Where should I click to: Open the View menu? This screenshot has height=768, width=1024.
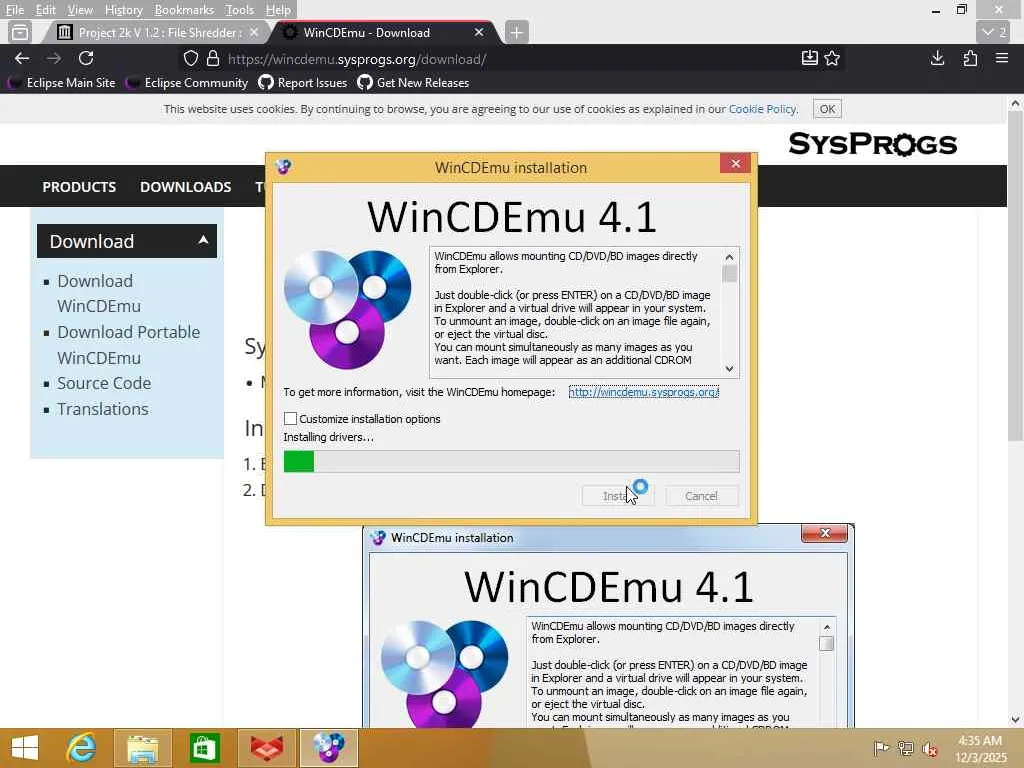click(80, 10)
